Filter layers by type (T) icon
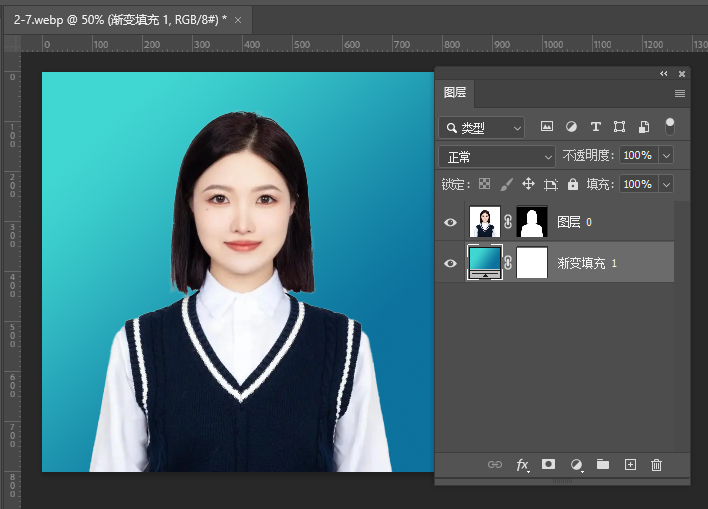This screenshot has height=509, width=708. [596, 127]
